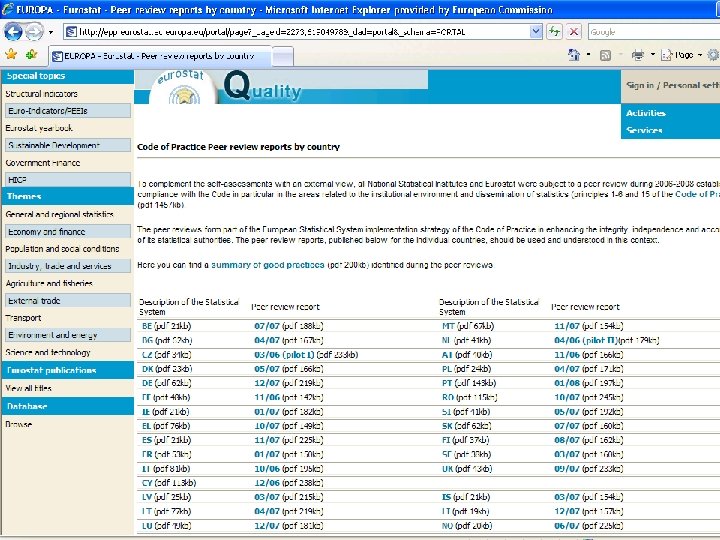Viewport: 720px width, 540px height.
Task: Click the browser Forward arrow button
Action: pyautogui.click(x=34, y=32)
